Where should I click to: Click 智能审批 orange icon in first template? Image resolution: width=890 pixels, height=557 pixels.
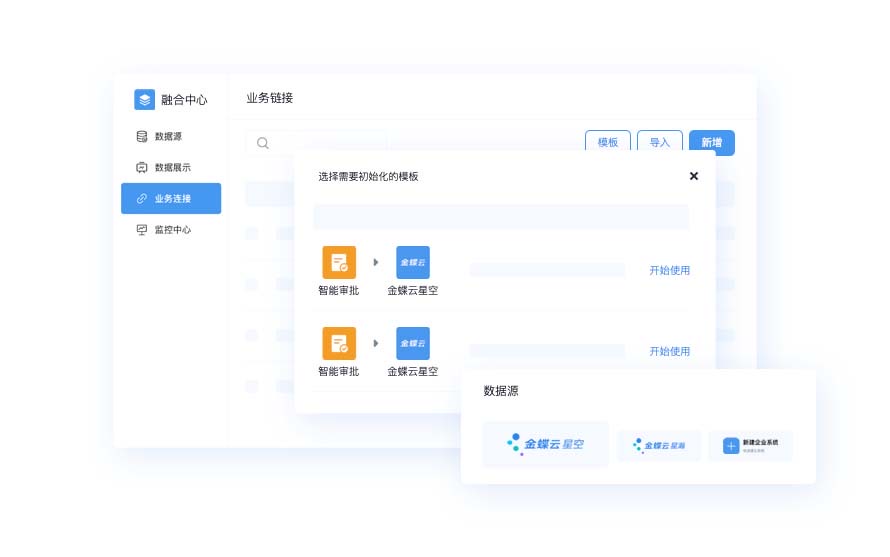coord(339,262)
